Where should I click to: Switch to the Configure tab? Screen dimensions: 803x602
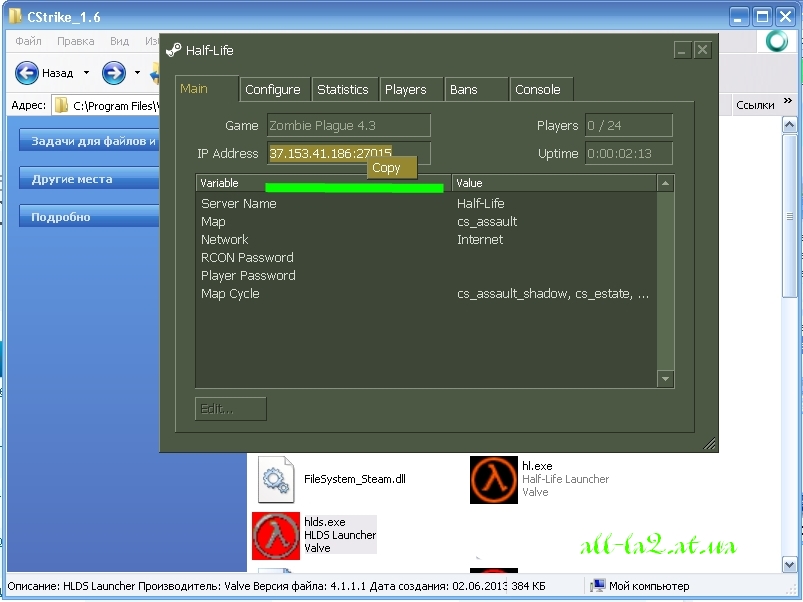[x=273, y=90]
